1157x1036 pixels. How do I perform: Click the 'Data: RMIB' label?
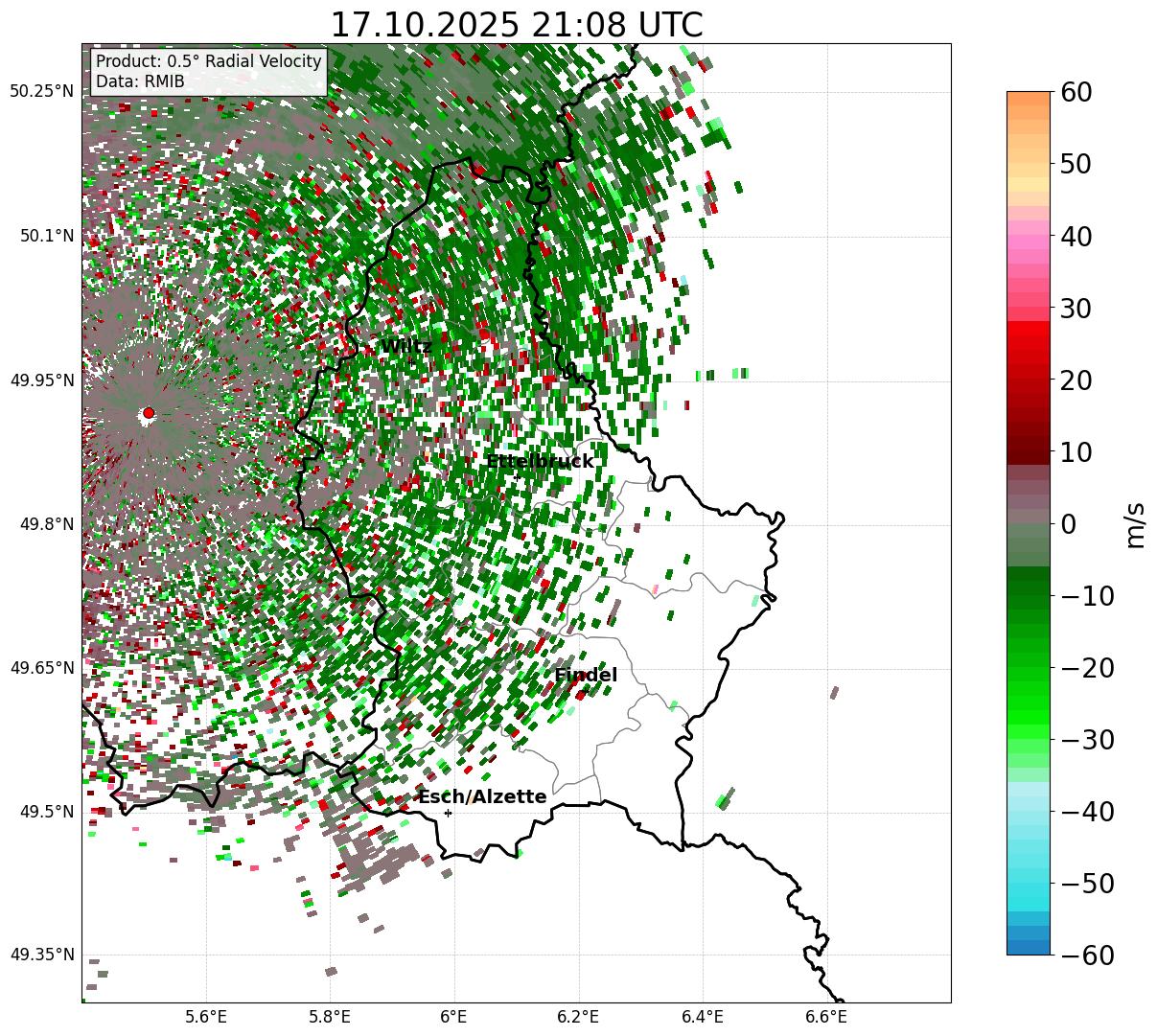coord(140,82)
